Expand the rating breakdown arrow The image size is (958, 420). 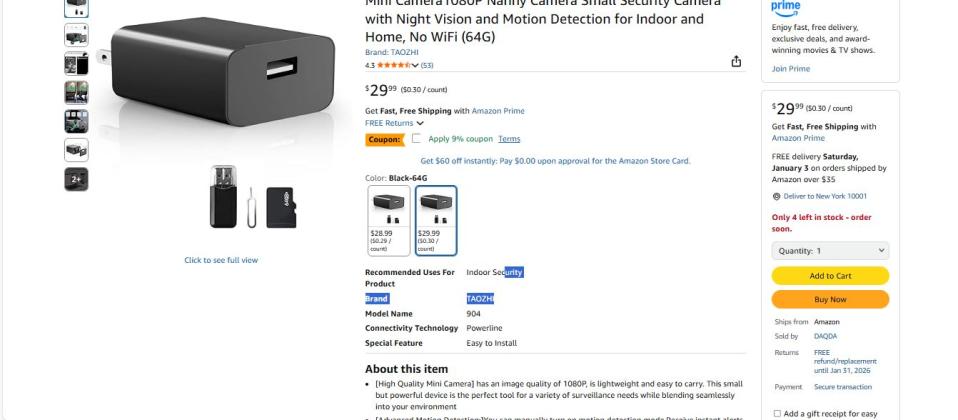point(415,65)
